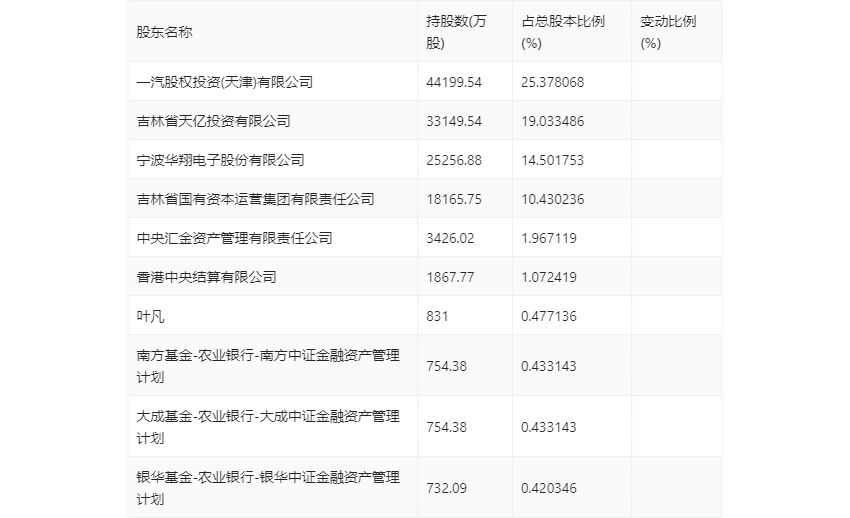Click percentage 0.420346

click(x=549, y=488)
